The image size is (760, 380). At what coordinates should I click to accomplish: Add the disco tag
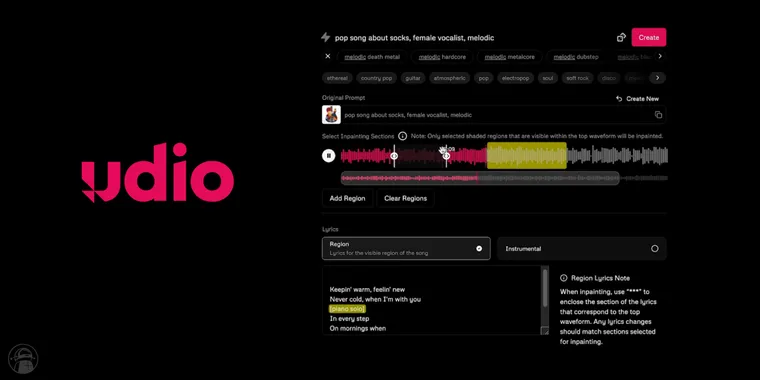[x=609, y=78]
